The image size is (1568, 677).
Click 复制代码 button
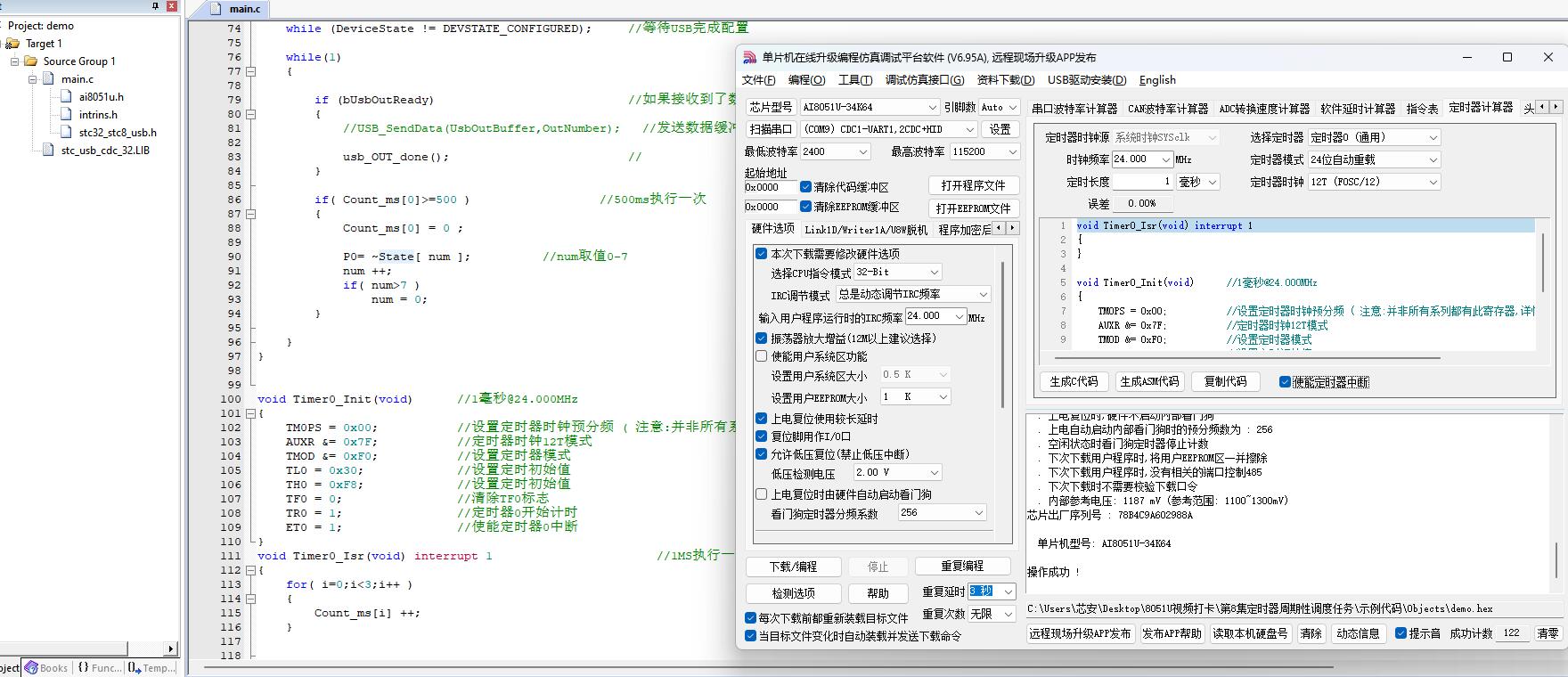(x=1225, y=381)
